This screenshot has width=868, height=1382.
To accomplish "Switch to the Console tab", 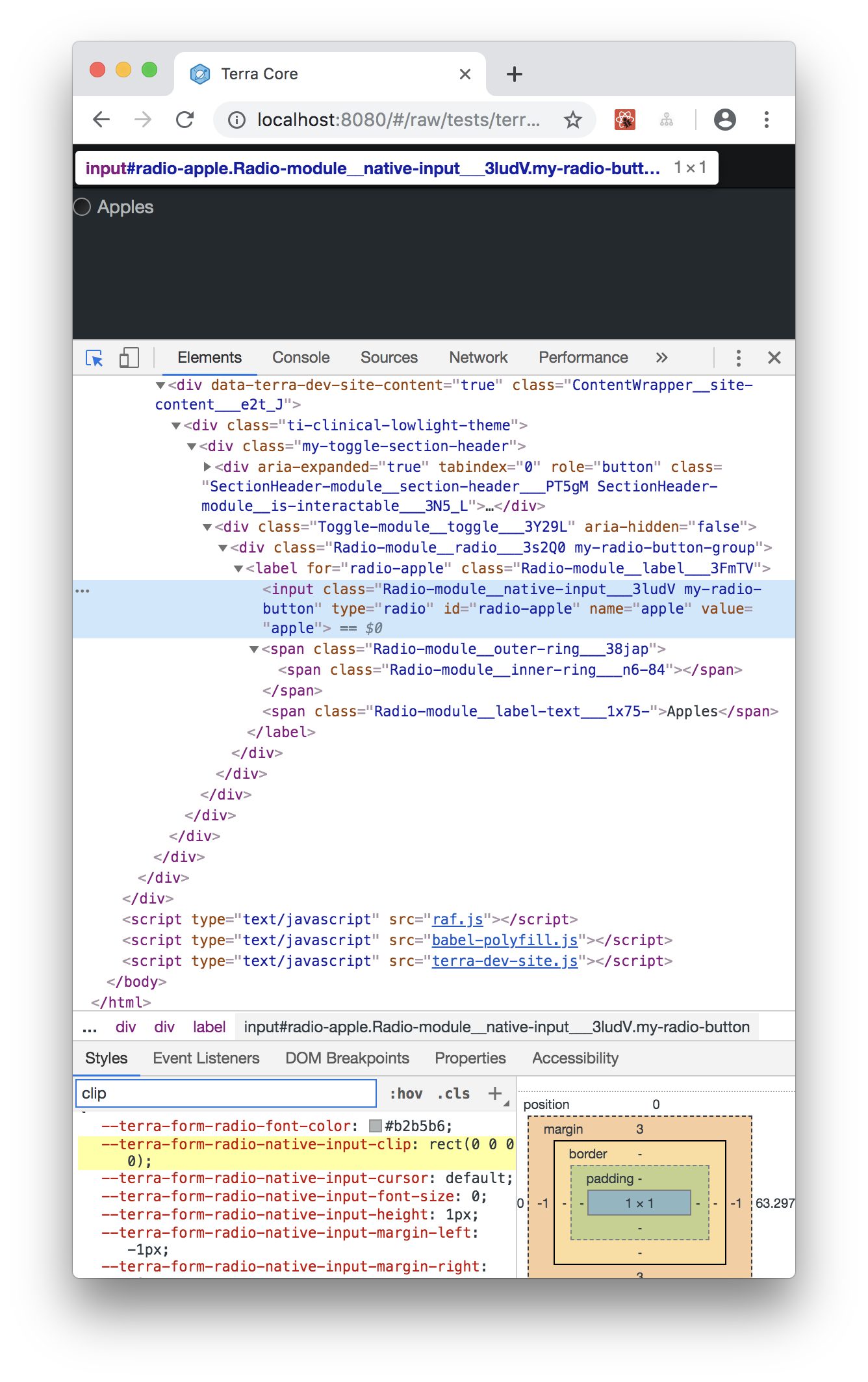I will coord(301,358).
